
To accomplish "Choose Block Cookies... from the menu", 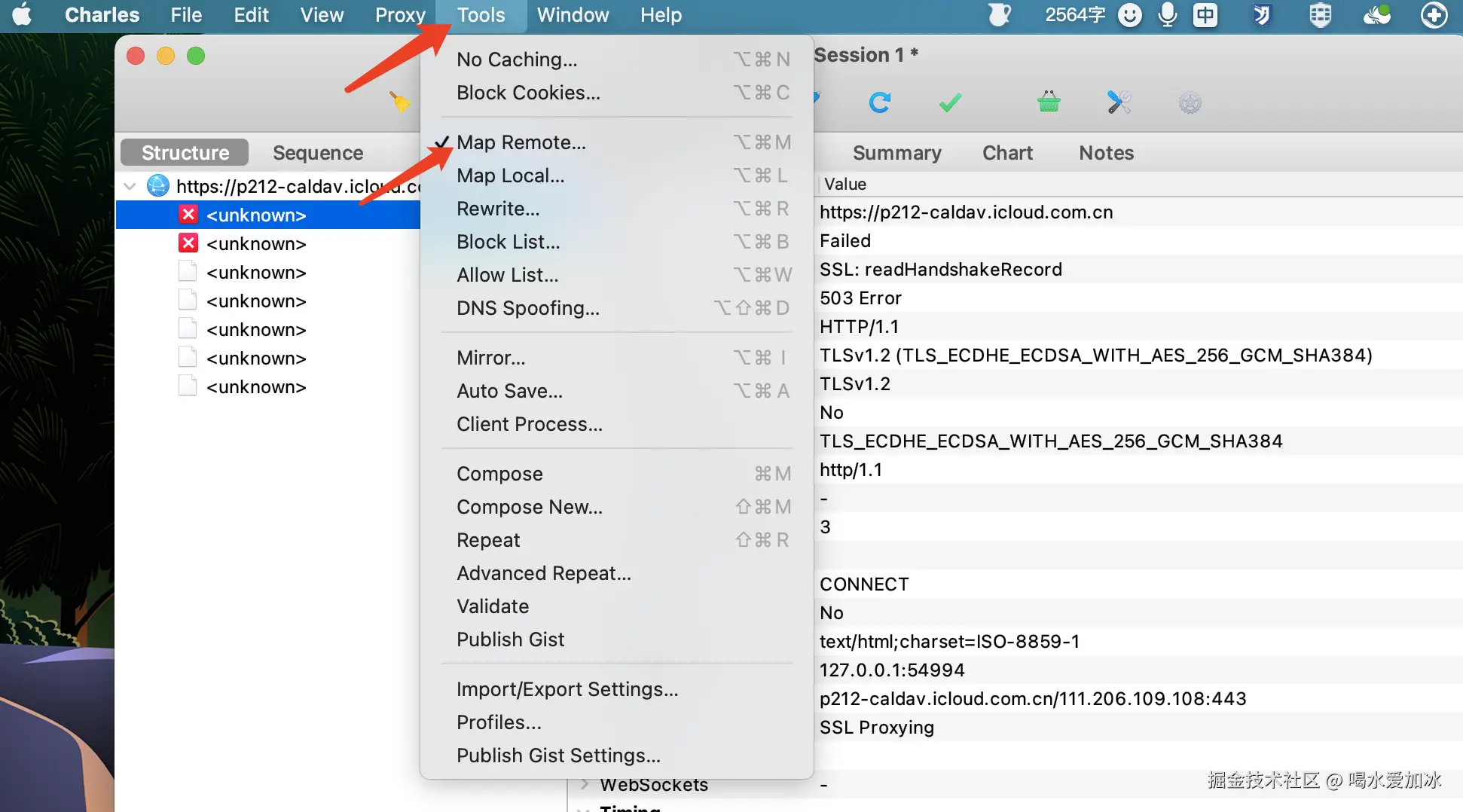I will click(616, 93).
